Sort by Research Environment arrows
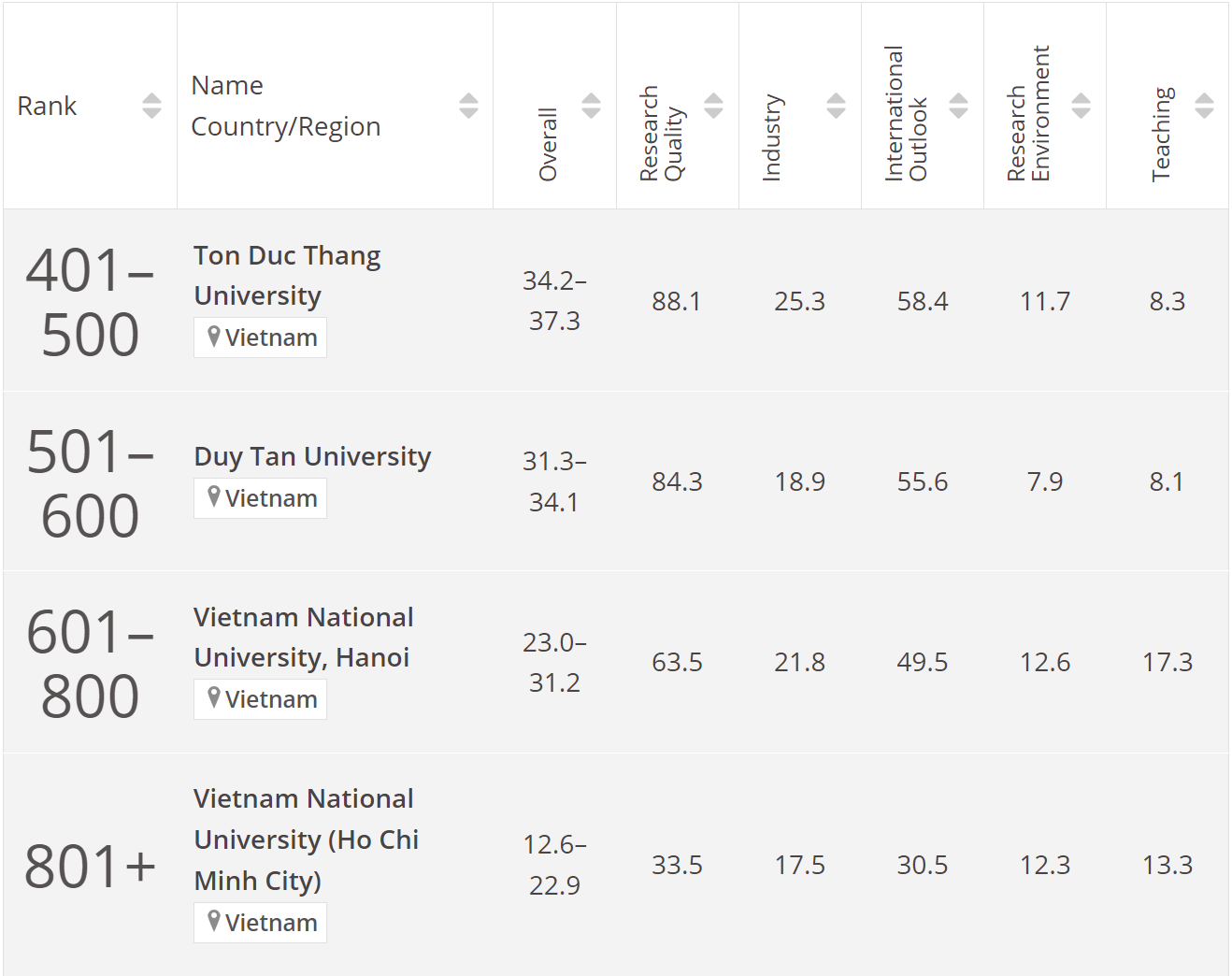 click(1081, 106)
